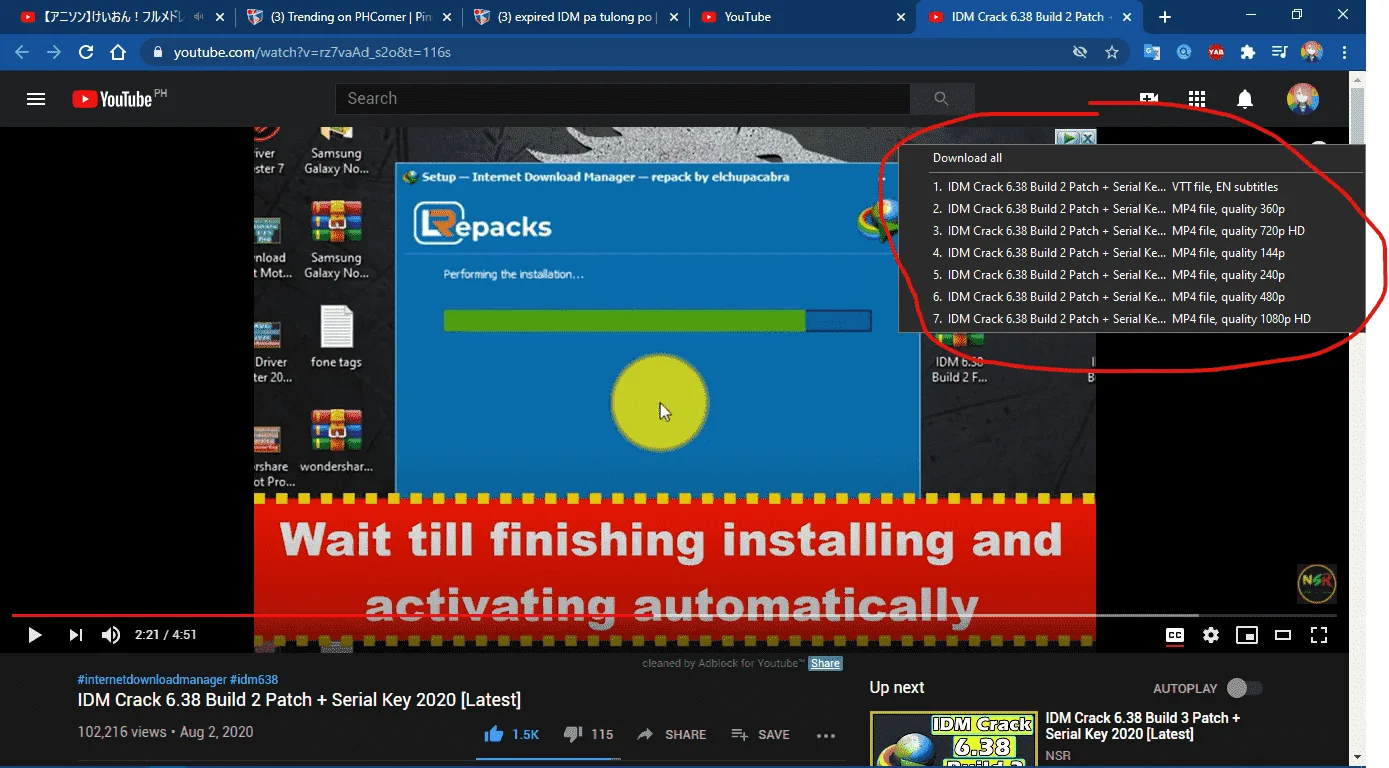Viewport: 1389px width, 768px height.
Task: Toggle theater mode
Action: 1283,635
